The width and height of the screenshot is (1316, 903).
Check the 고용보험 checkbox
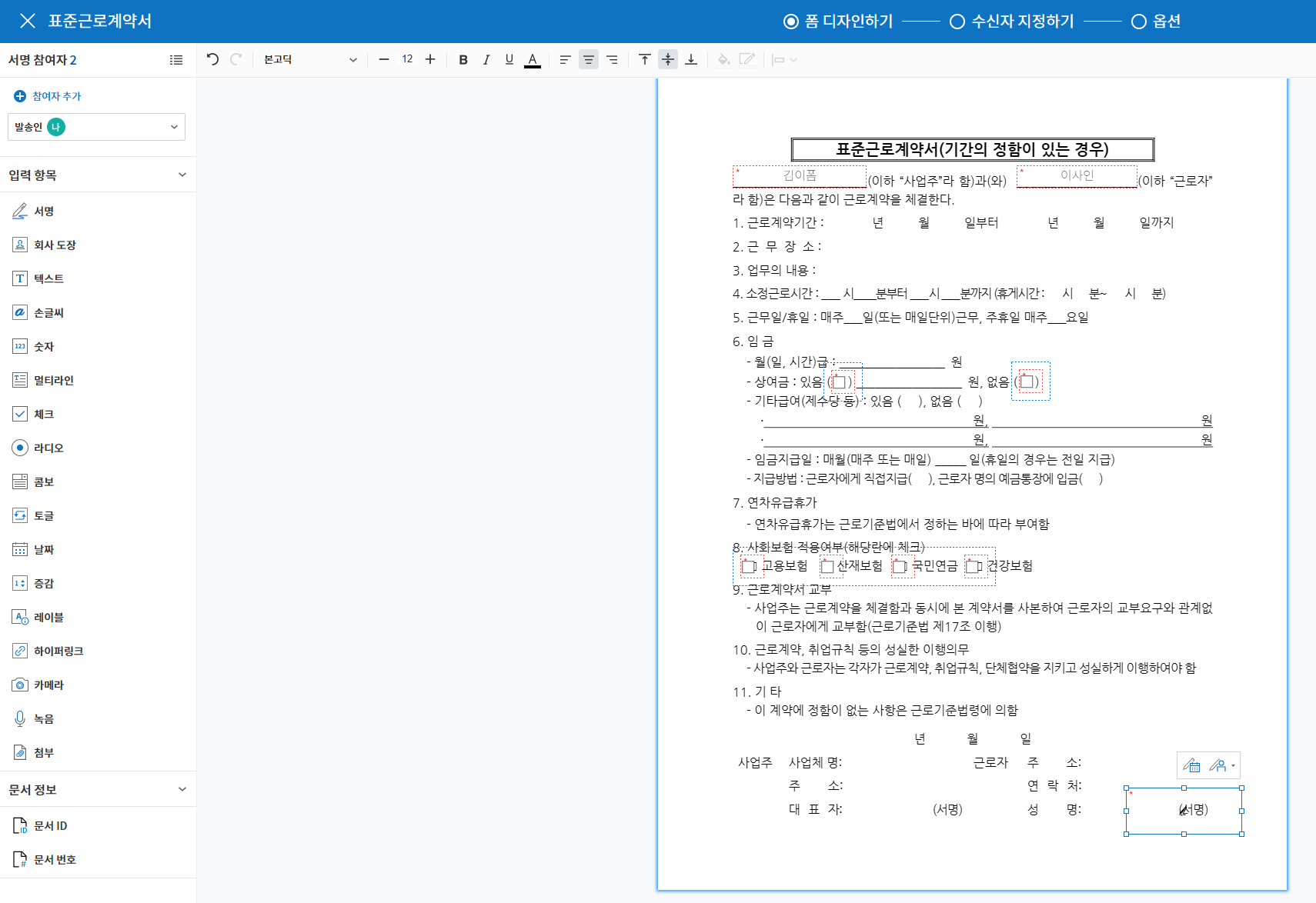coord(748,566)
